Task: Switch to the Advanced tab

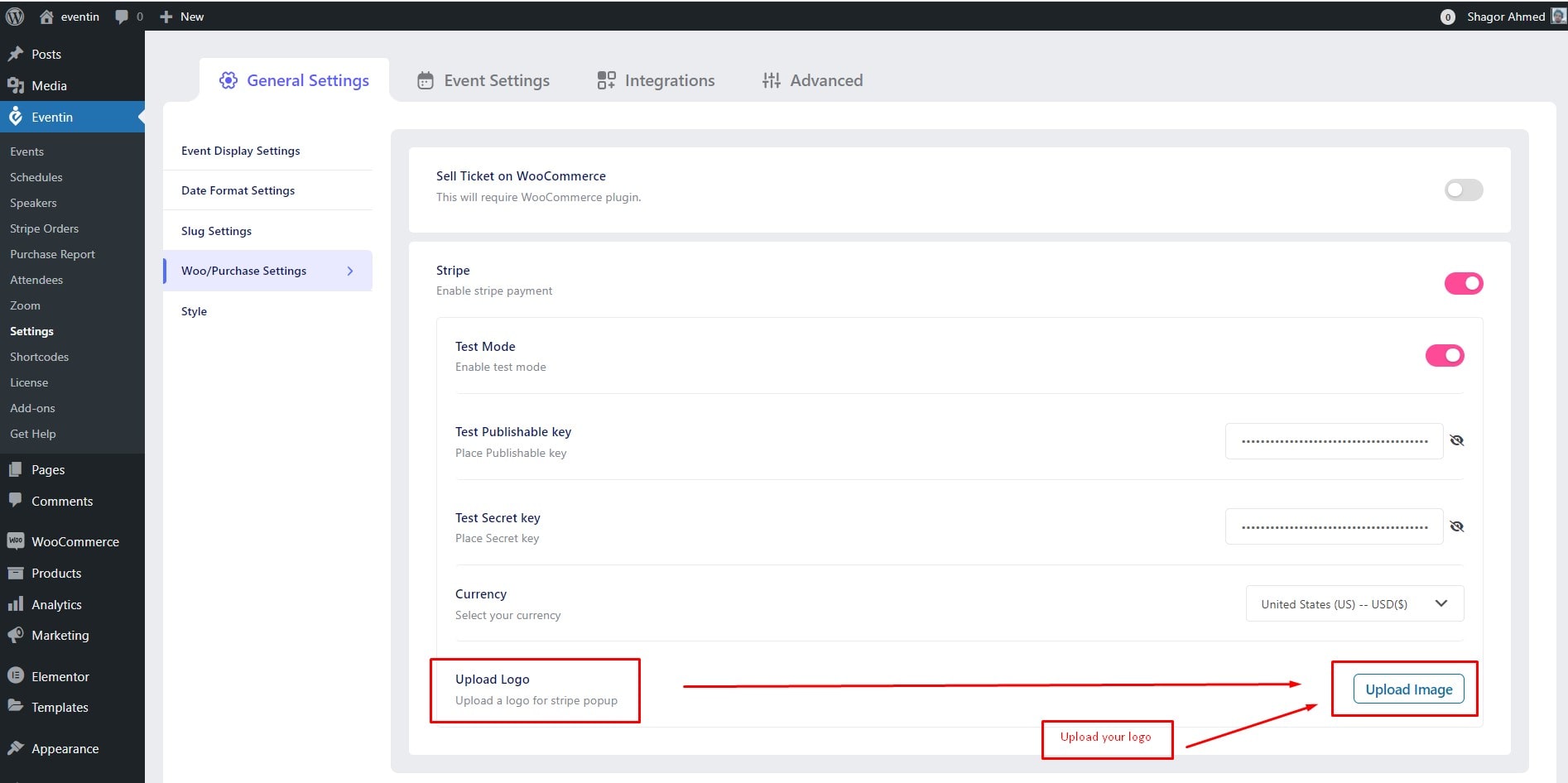Action: 812,80
